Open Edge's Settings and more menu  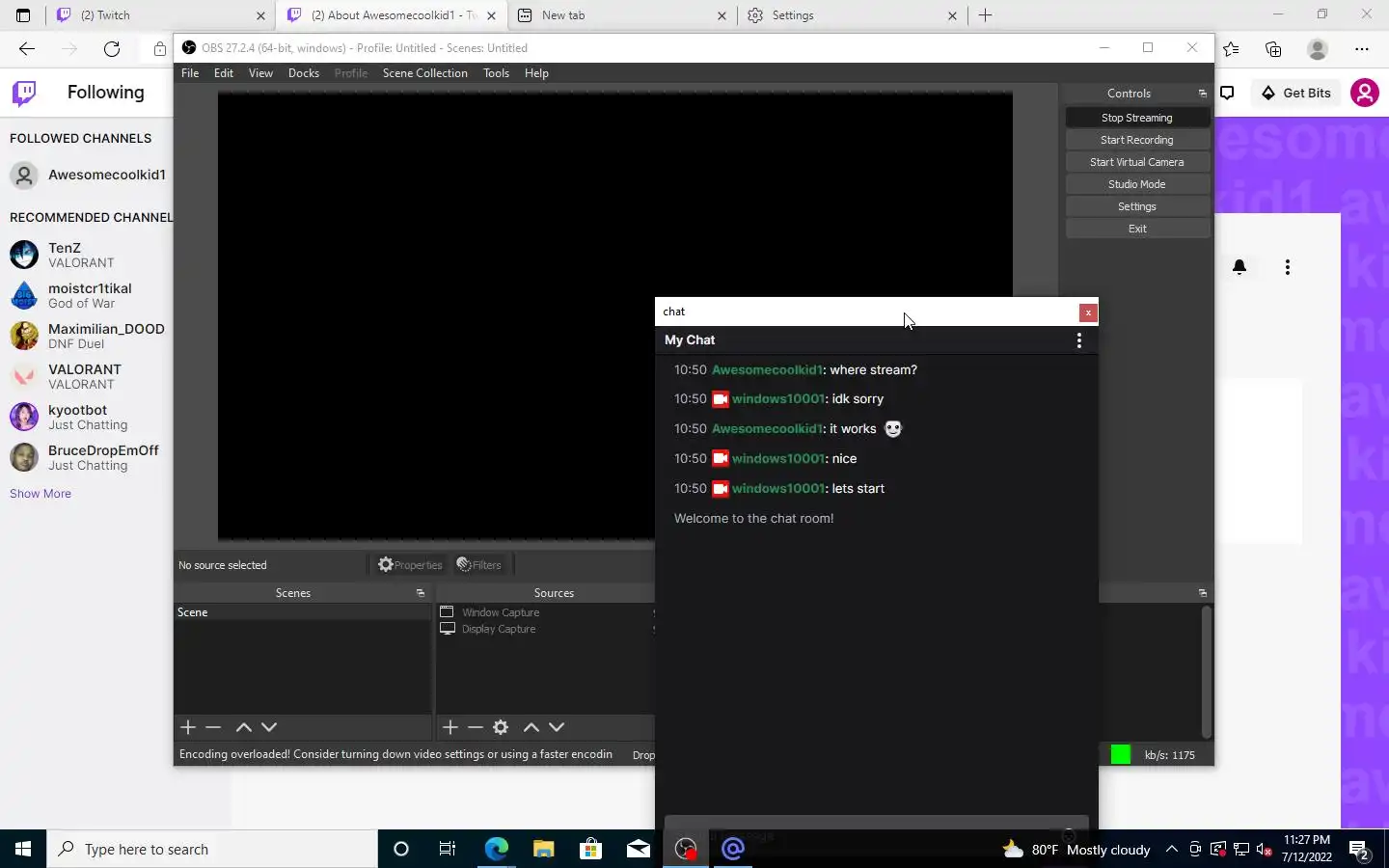click(1362, 48)
